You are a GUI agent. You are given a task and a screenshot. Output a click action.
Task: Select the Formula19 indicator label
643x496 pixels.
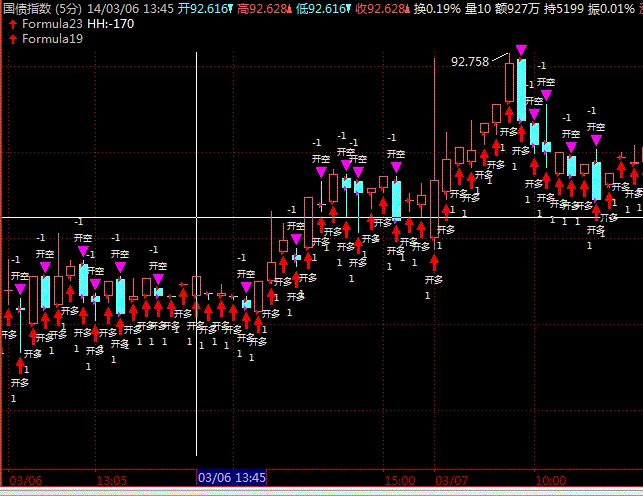[52, 39]
